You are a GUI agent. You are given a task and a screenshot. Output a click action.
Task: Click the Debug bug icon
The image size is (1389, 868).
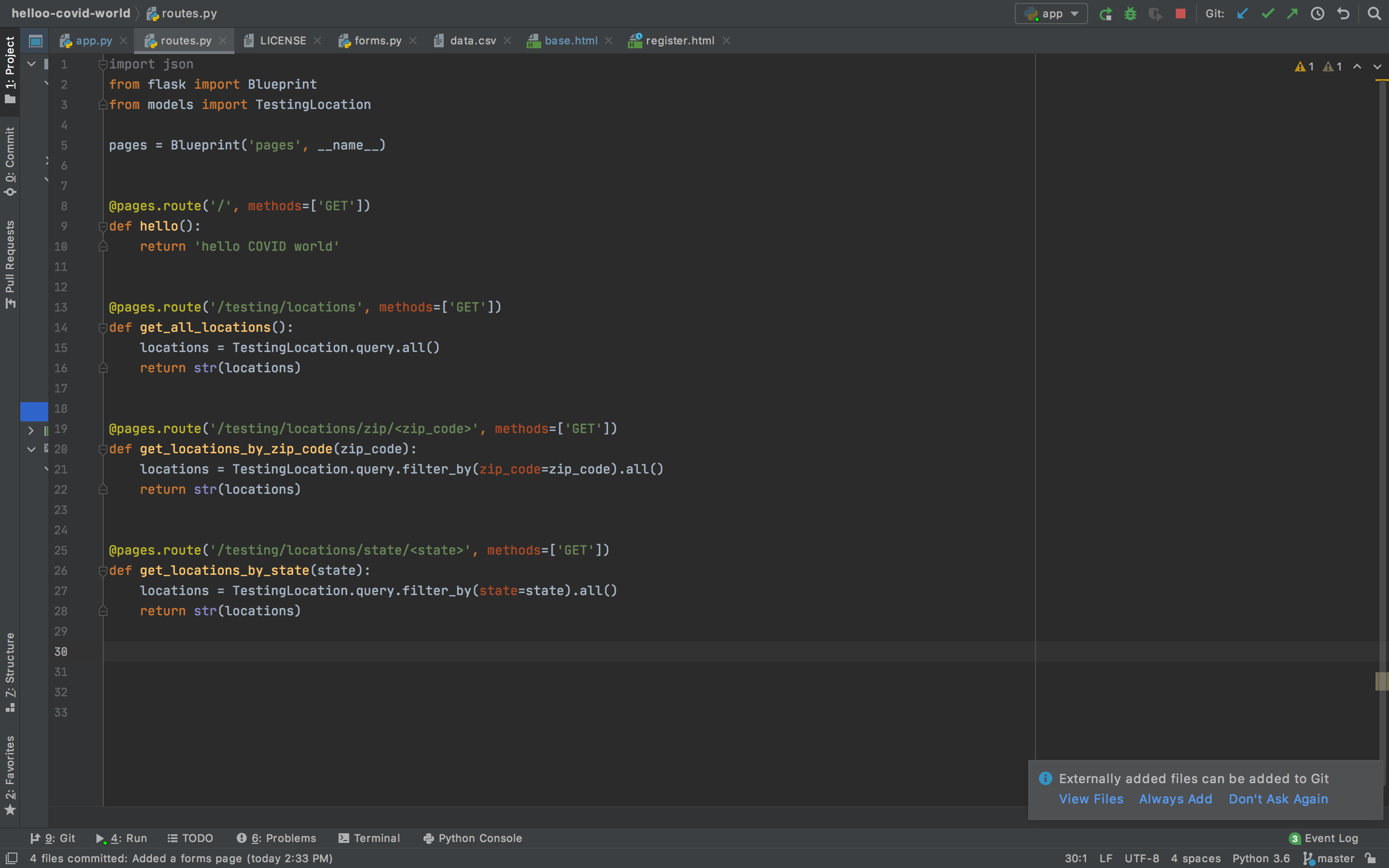(1130, 14)
